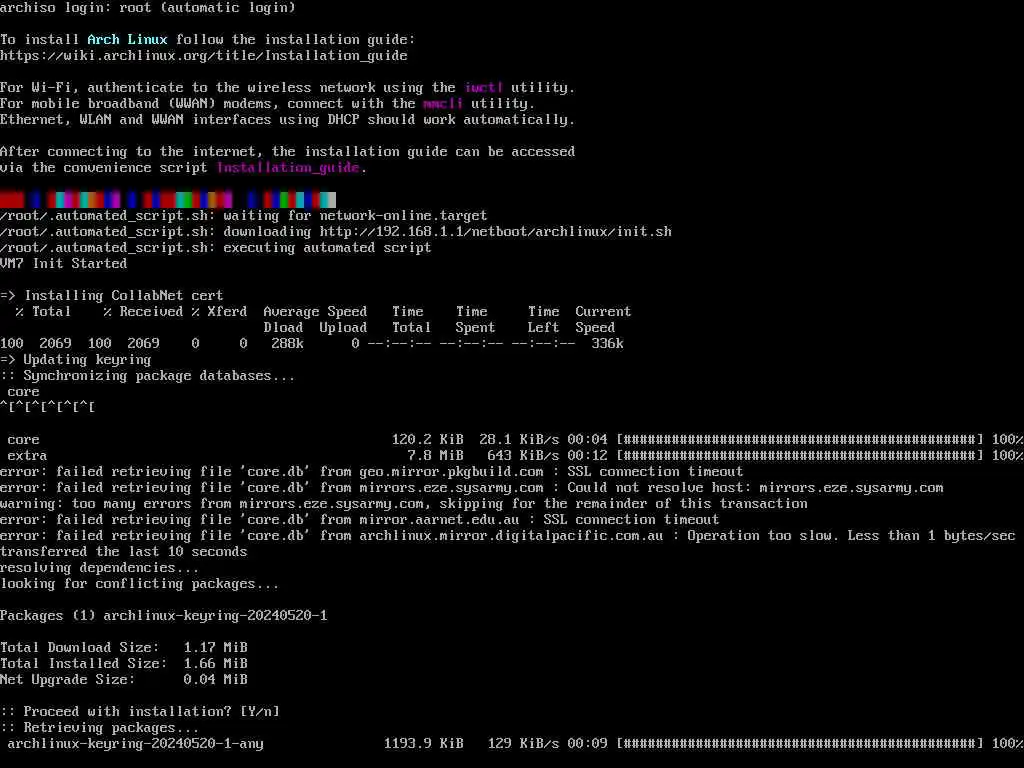Click the 'Net Upgrade Size' value 0.04 MiB
Image resolution: width=1024 pixels, height=768 pixels.
click(216, 679)
